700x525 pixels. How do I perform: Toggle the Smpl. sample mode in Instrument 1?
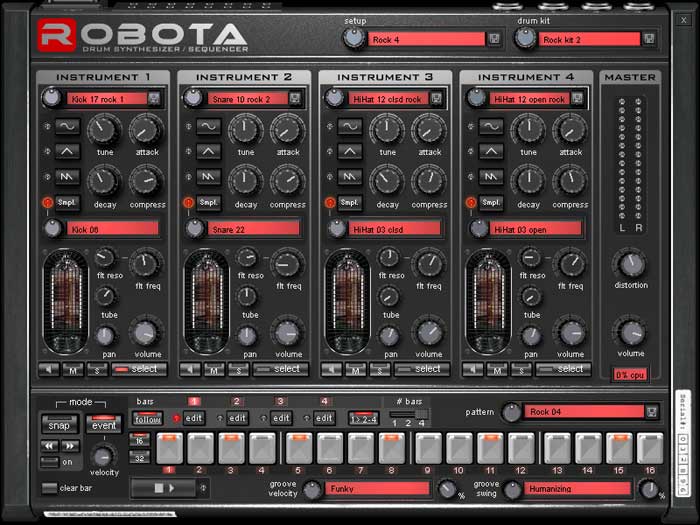coord(67,203)
